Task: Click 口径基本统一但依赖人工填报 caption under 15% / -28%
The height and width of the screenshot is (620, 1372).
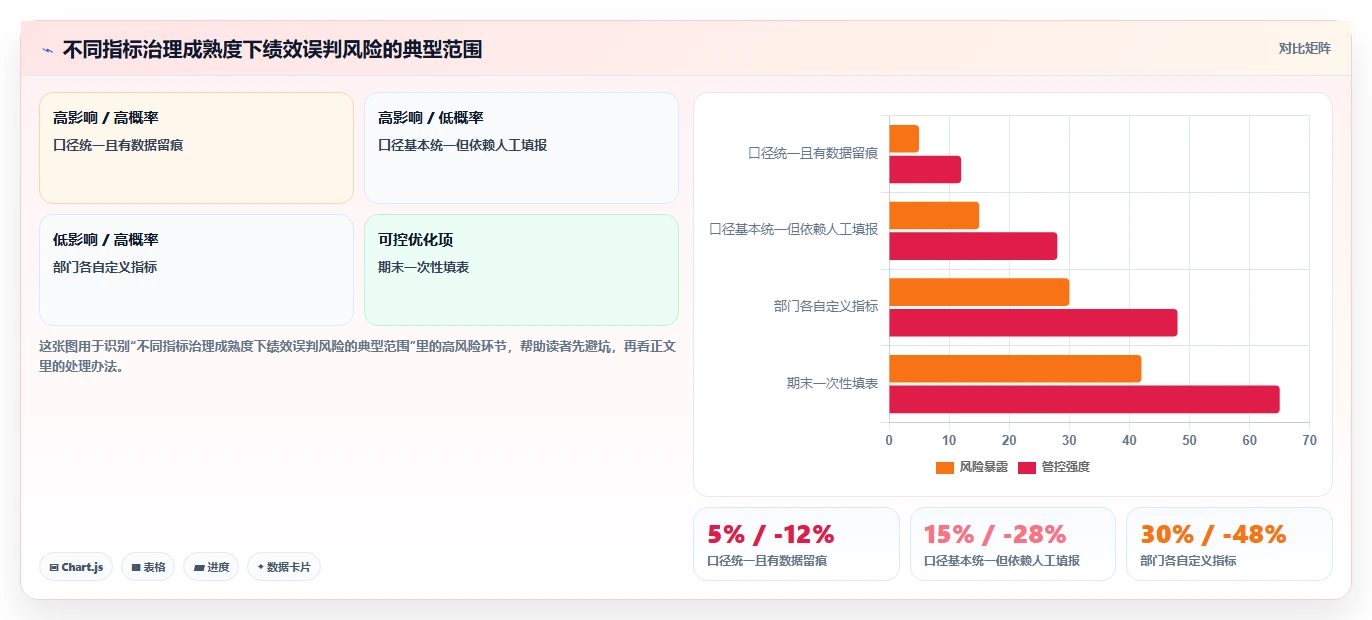Action: 1002,561
